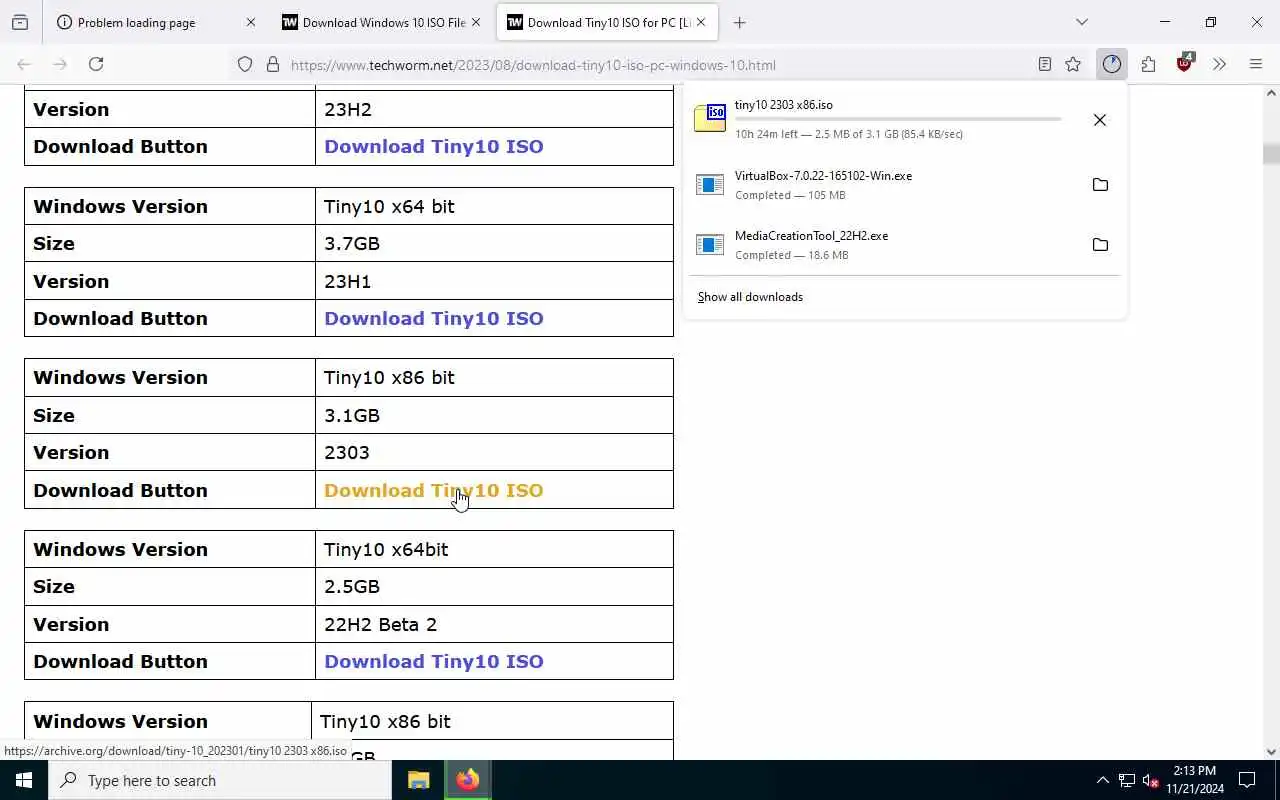Open Firefox View tab list icon
The width and height of the screenshot is (1280, 800).
[20, 22]
